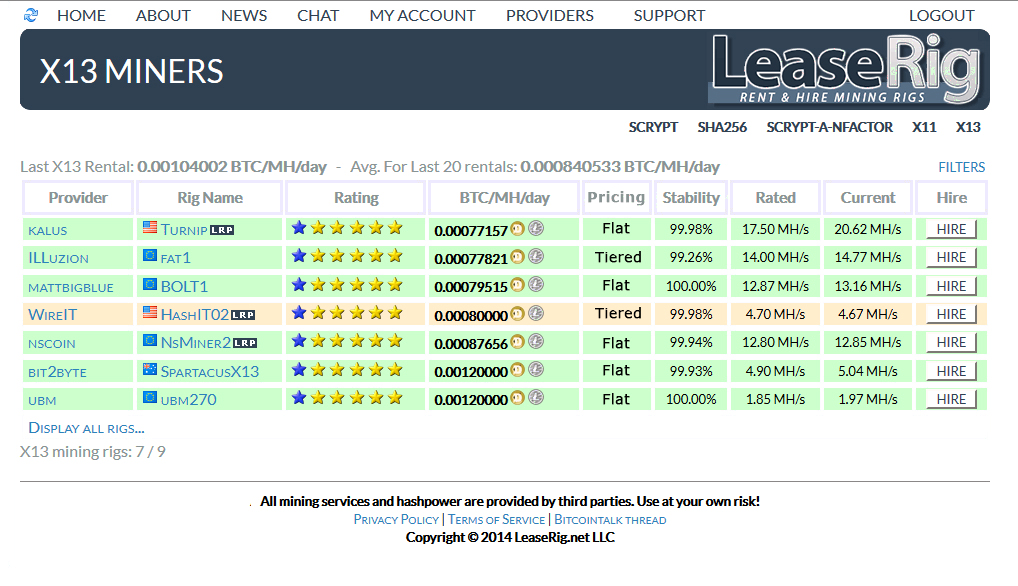Hire the Turnip rig

(951, 230)
